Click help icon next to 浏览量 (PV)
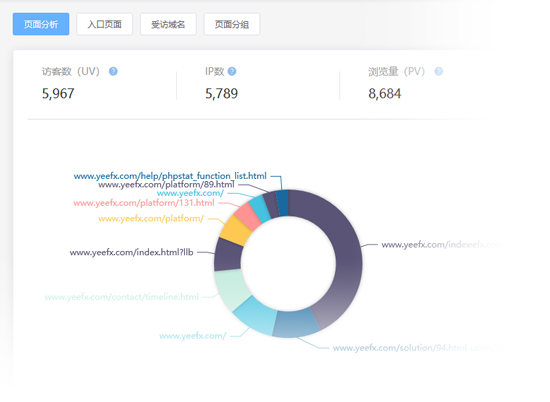The height and width of the screenshot is (402, 550). [438, 71]
